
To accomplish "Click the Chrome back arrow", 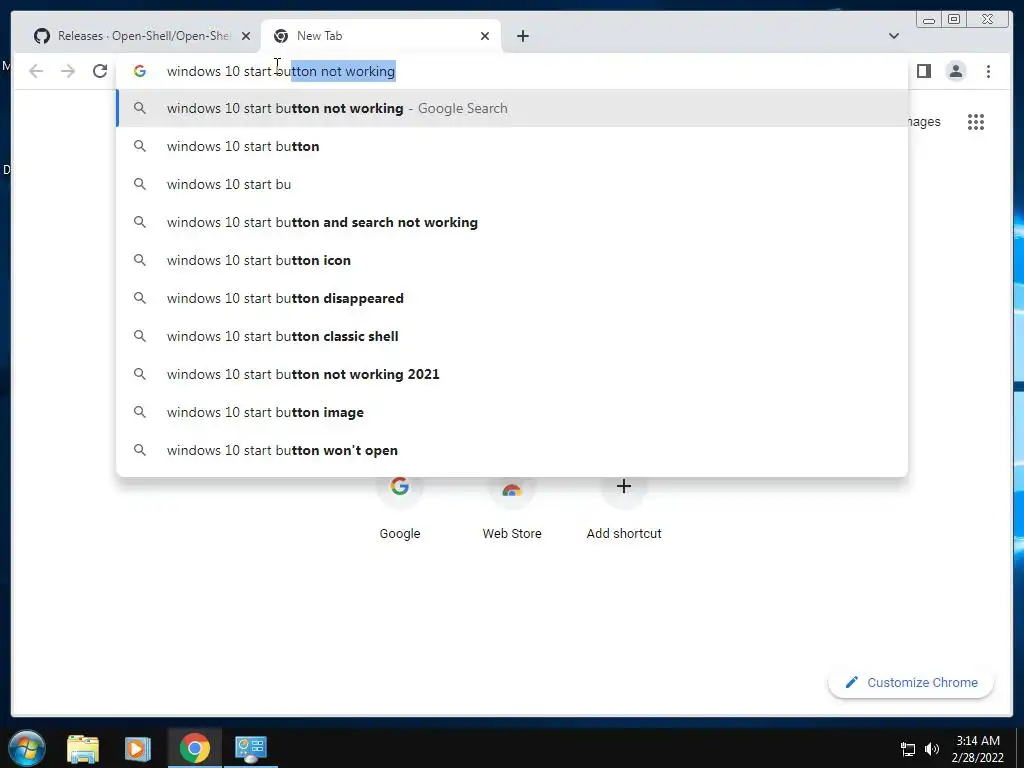I will click(36, 71).
